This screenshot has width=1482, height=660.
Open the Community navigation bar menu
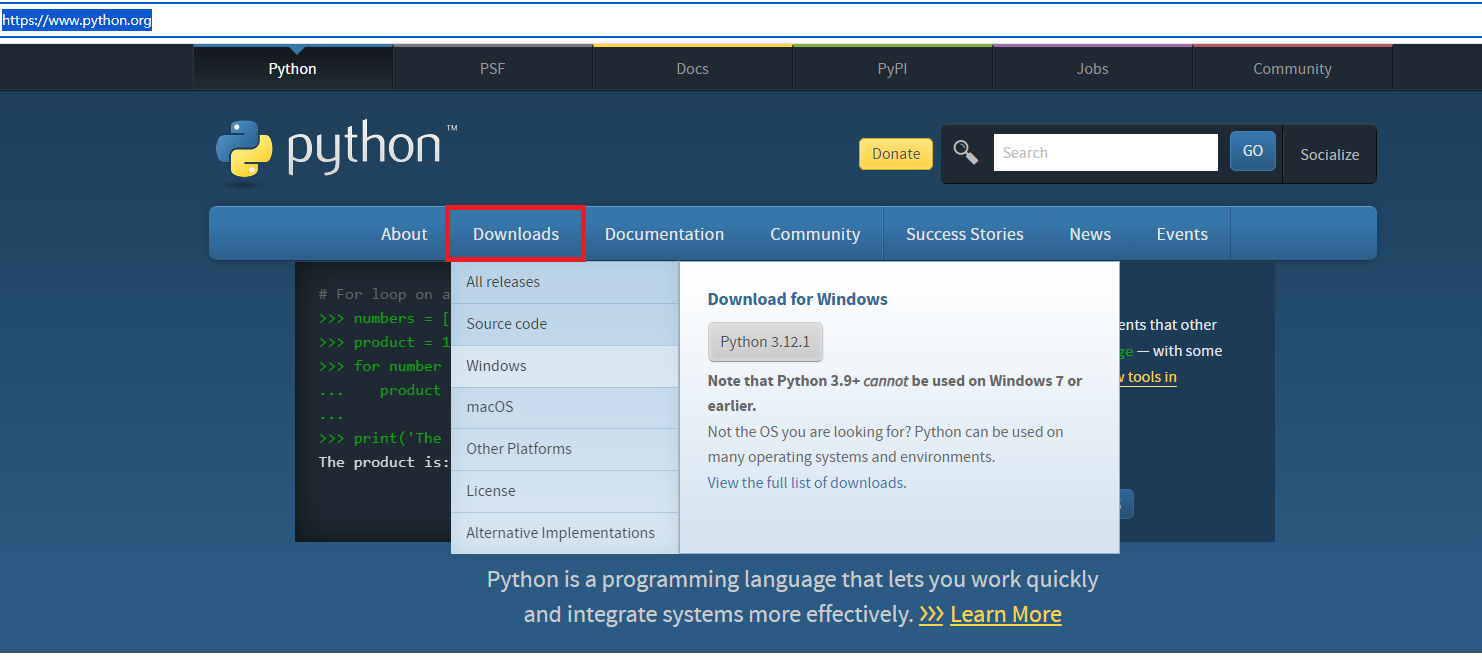[815, 234]
